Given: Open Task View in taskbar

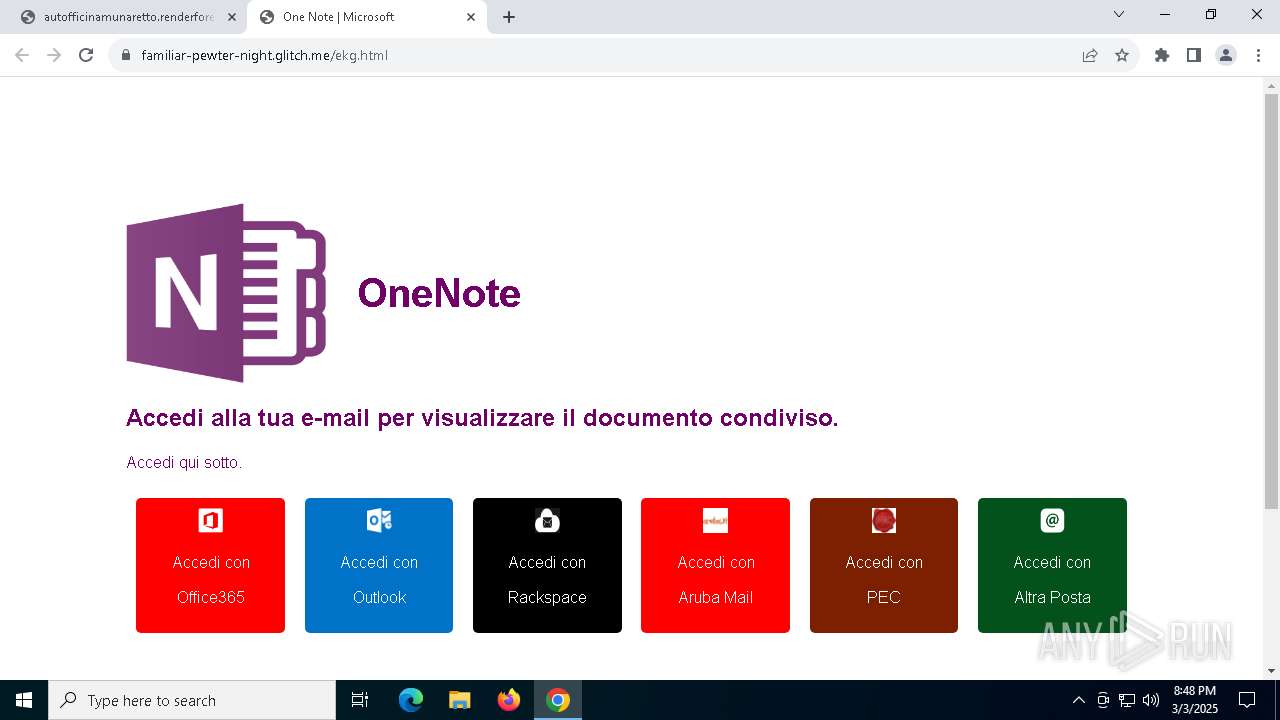Looking at the screenshot, I should [360, 700].
